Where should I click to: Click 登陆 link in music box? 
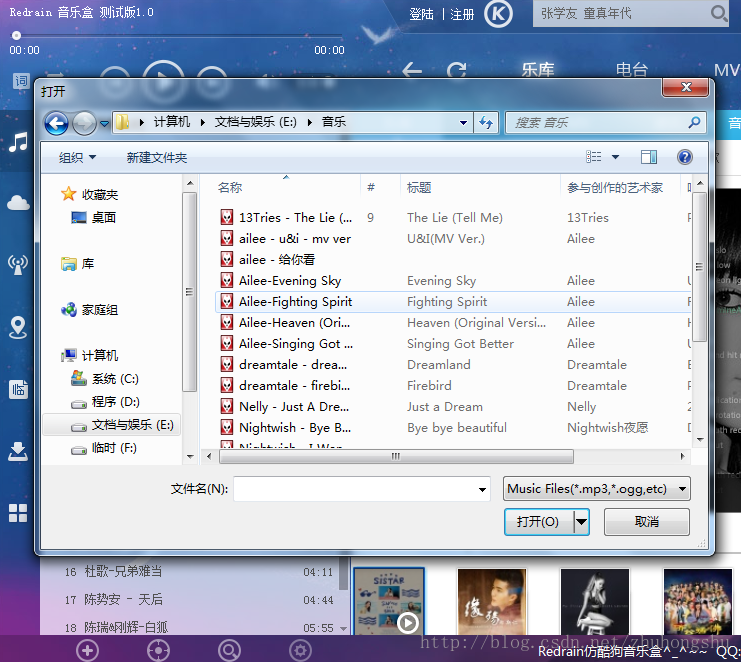click(x=421, y=14)
